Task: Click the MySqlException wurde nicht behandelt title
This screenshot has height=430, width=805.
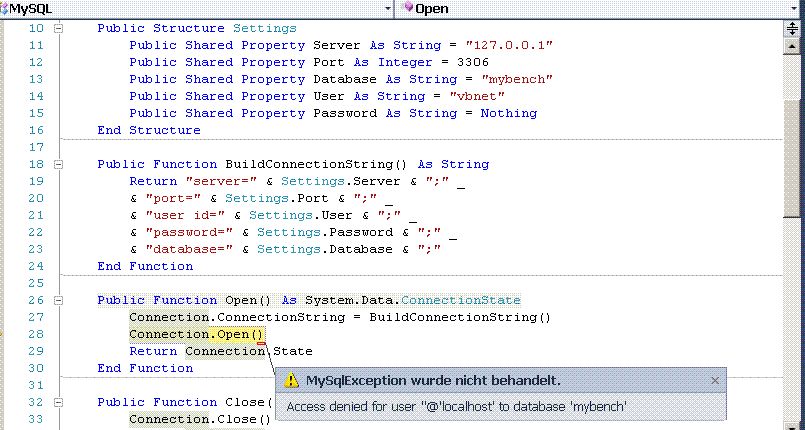Action: pyautogui.click(x=433, y=380)
